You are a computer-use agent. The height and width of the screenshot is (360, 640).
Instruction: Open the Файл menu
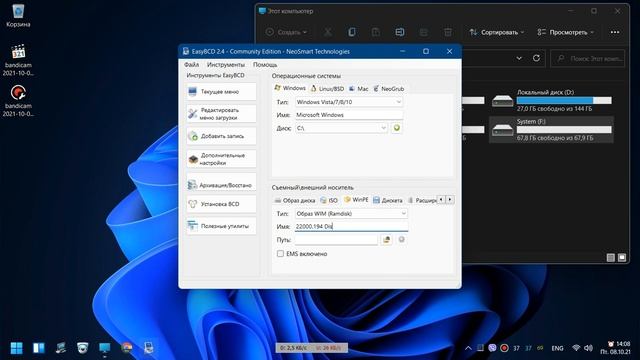[191, 64]
